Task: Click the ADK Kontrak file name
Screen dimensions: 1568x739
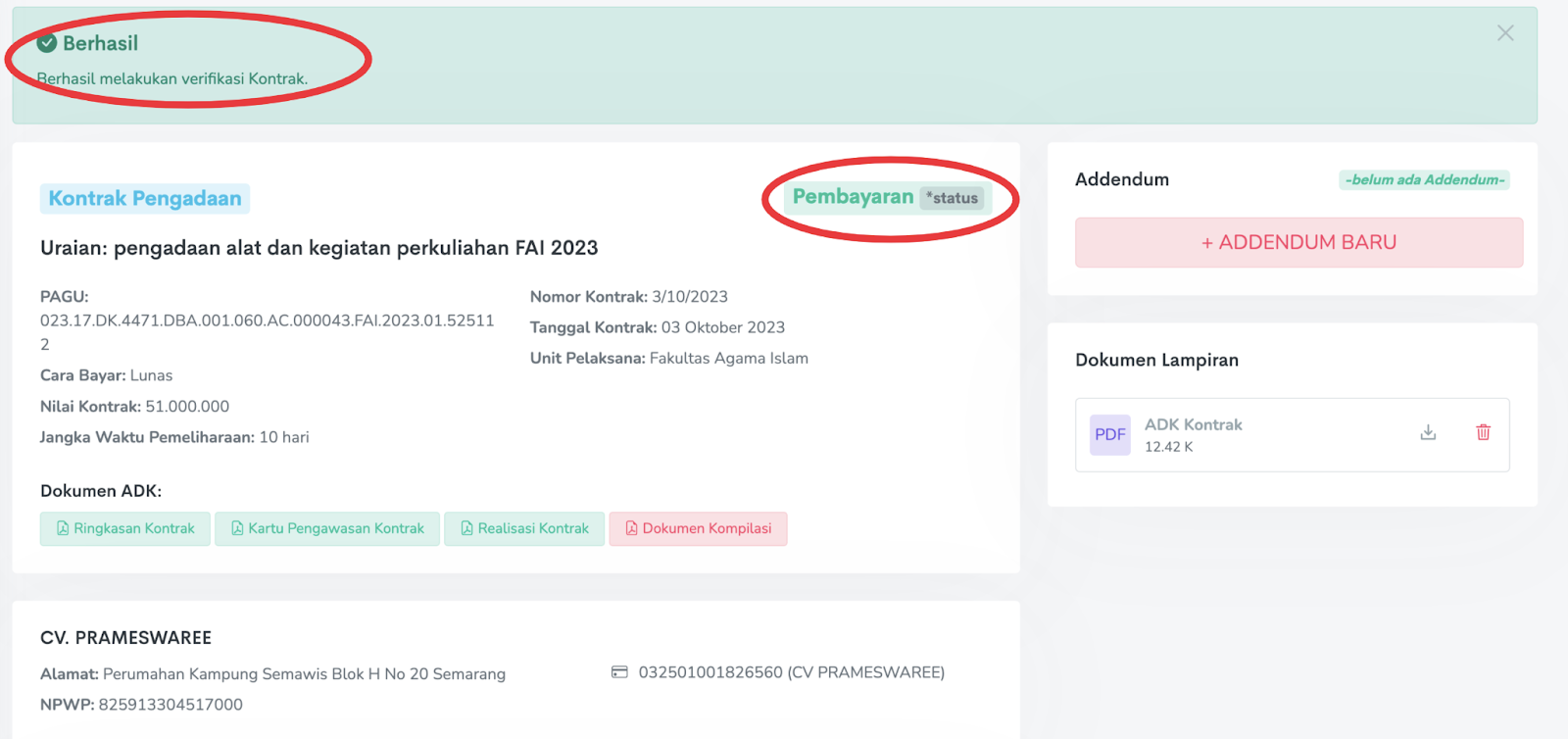Action: (1193, 424)
